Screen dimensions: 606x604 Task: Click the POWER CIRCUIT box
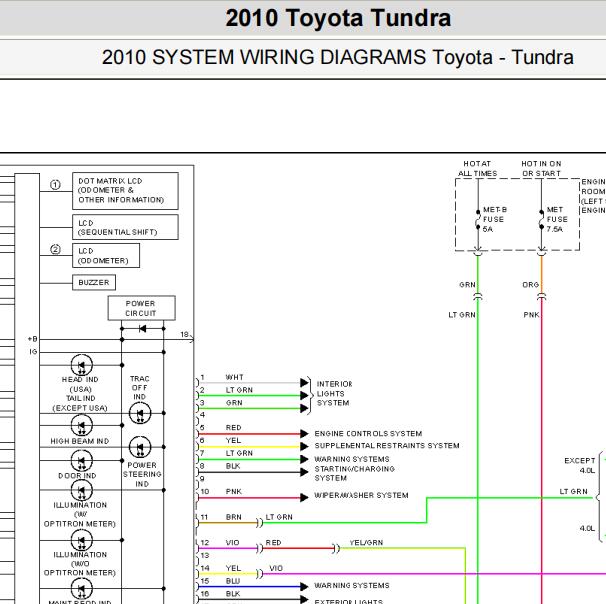click(x=141, y=308)
